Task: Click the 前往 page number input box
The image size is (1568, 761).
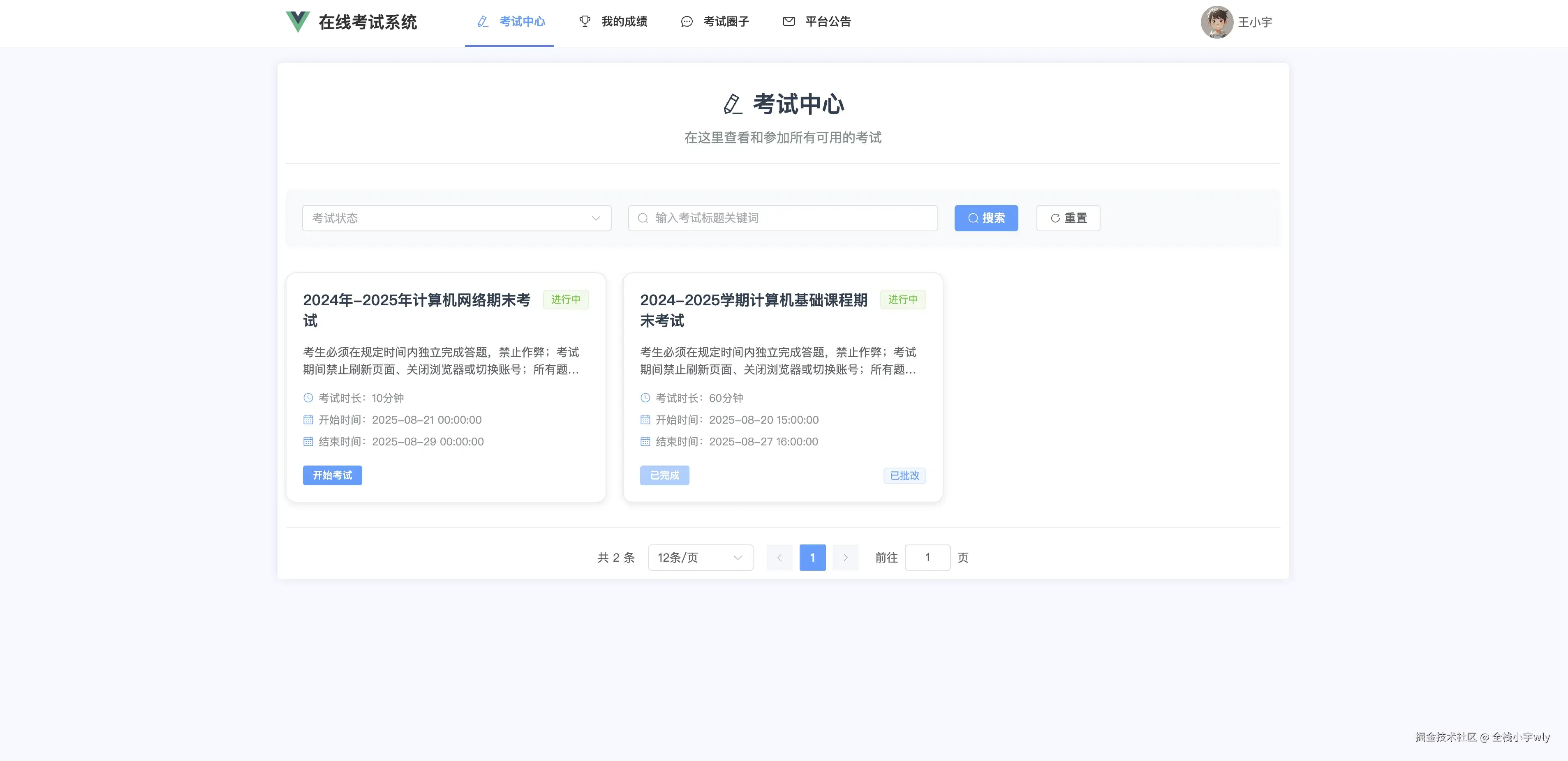Action: point(927,558)
